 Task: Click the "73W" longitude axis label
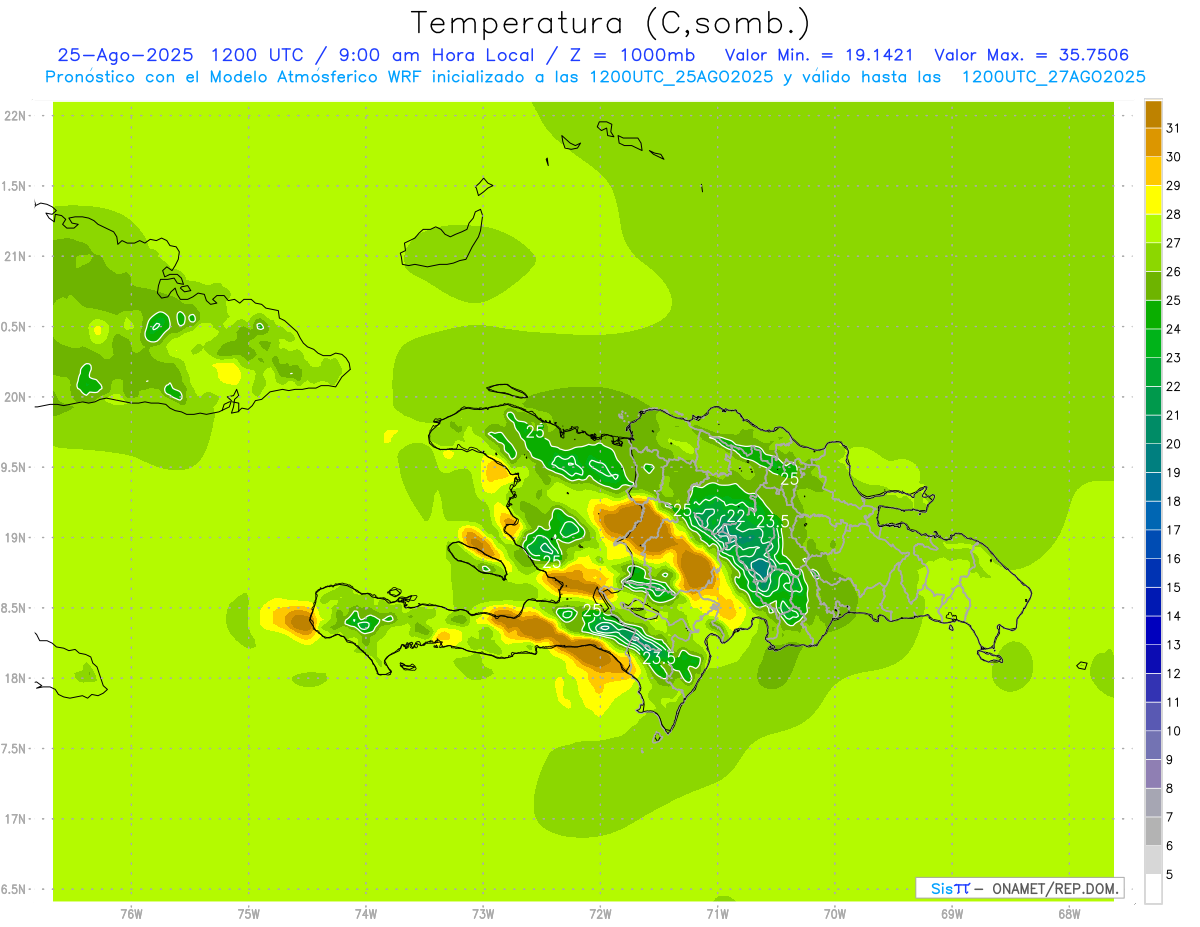coord(483,913)
